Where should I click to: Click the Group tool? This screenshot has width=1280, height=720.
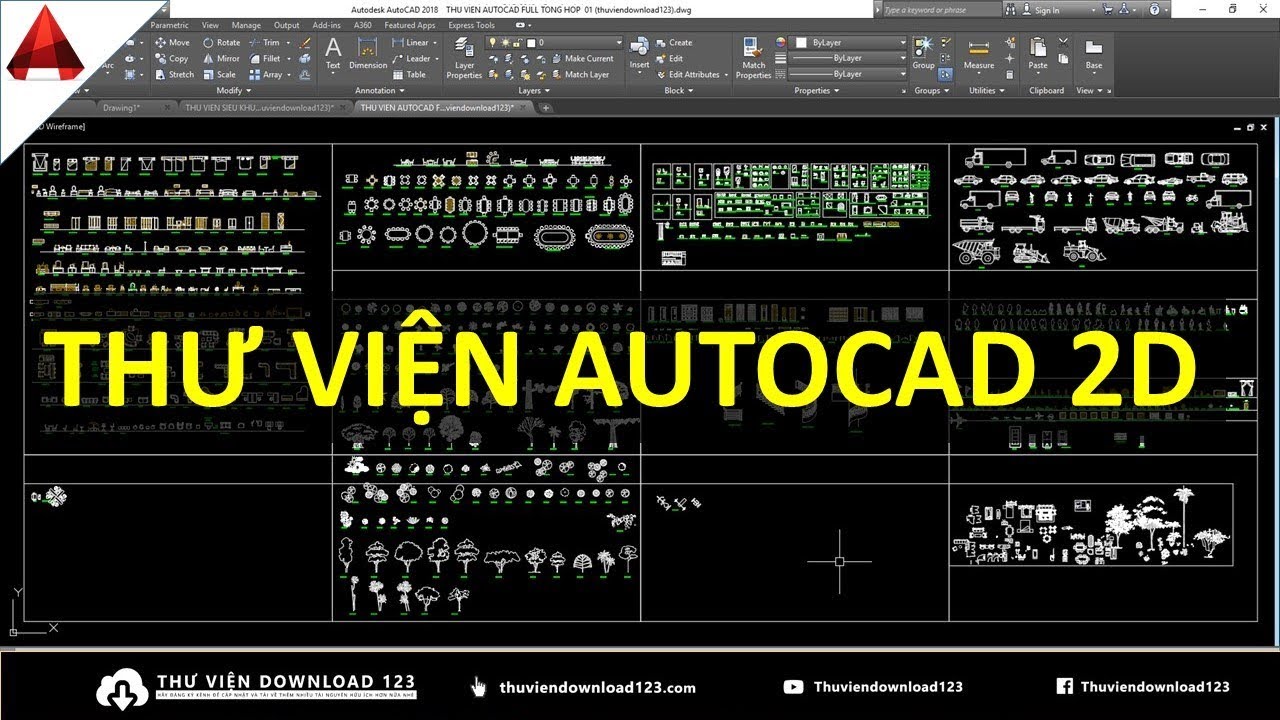tap(923, 54)
